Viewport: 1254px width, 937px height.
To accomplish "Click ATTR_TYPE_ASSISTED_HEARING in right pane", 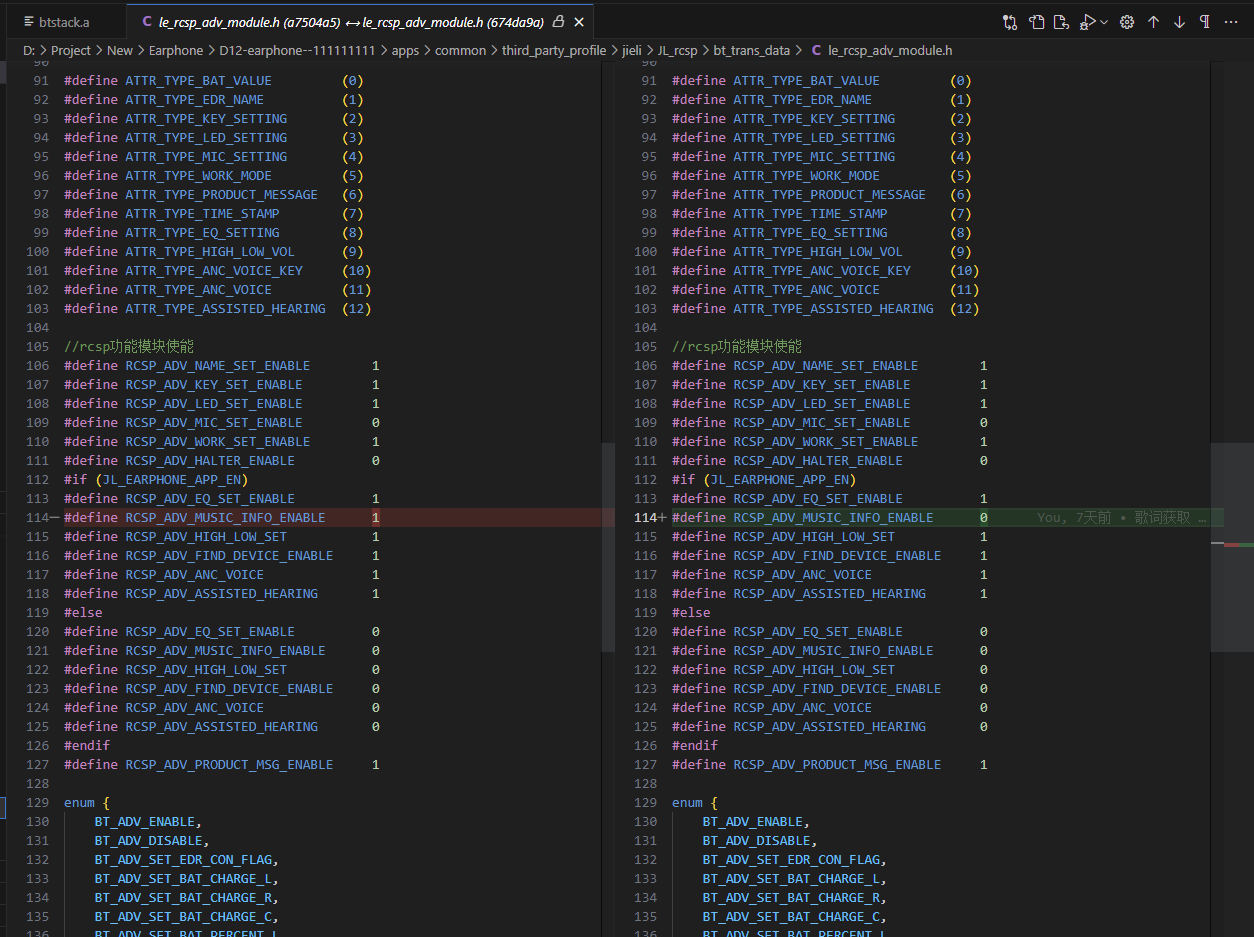I will coord(833,309).
